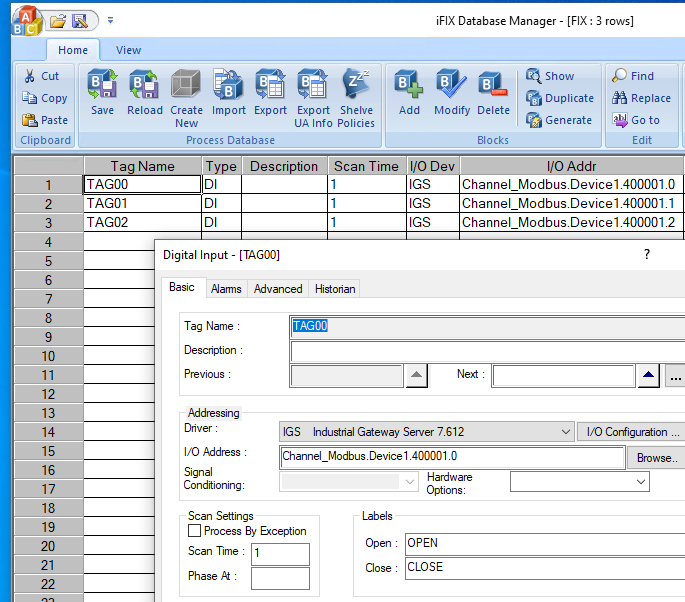
Task: Click I/O Address input field
Action: click(452, 457)
